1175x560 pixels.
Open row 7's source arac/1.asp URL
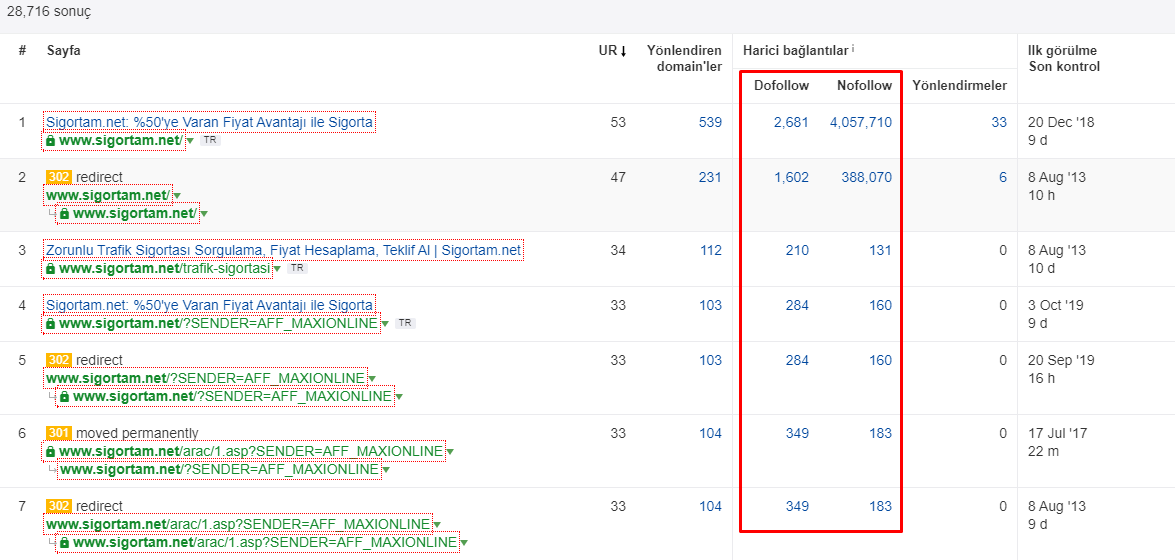(x=238, y=524)
